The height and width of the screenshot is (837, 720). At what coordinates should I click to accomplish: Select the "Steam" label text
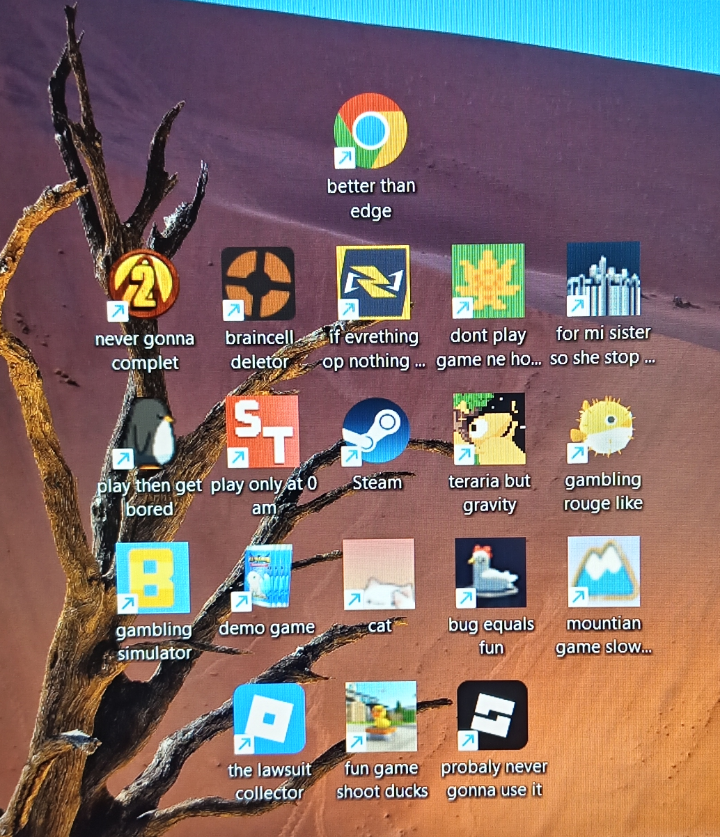click(x=377, y=483)
